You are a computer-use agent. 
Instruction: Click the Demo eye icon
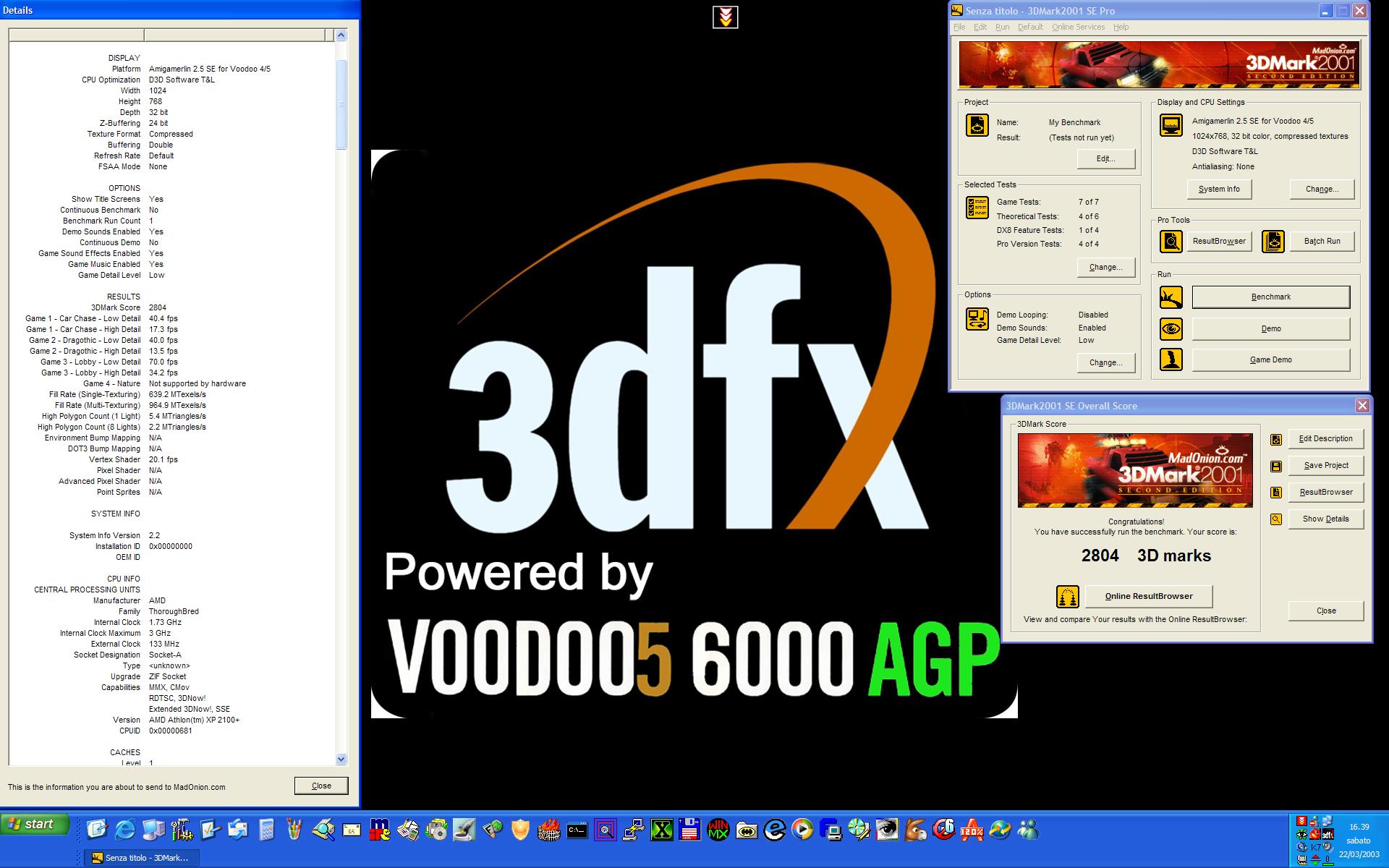(x=1171, y=329)
